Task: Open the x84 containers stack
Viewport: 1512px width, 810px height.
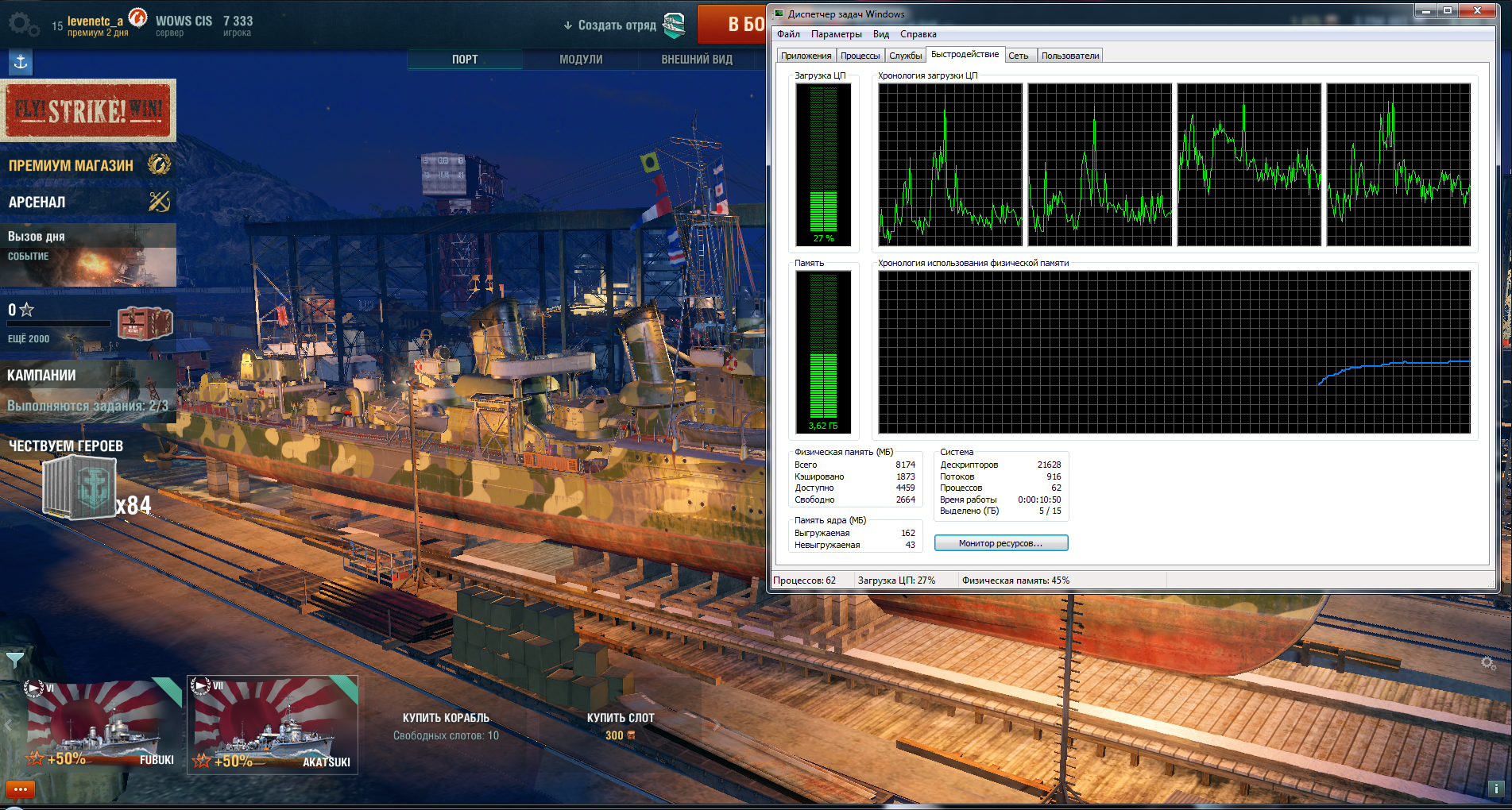Action: tap(81, 488)
